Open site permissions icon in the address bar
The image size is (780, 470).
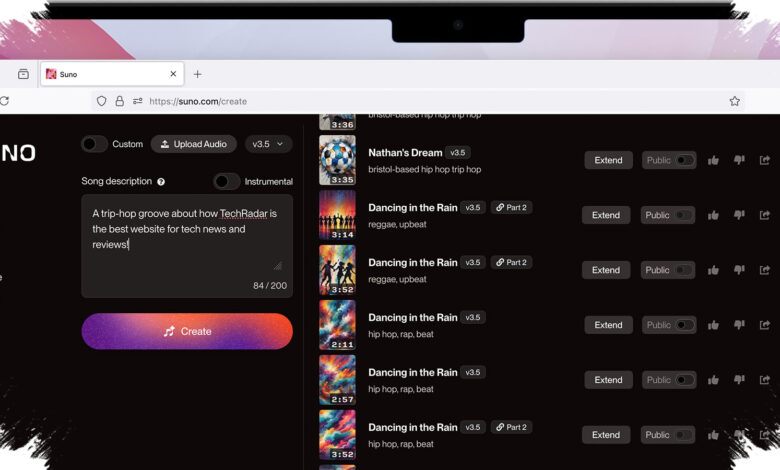(x=138, y=101)
